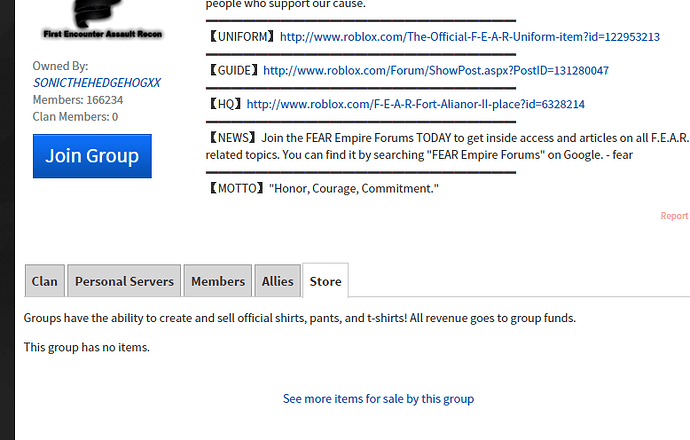
Task: Switch to the Personal Servers tab
Action: [x=124, y=281]
